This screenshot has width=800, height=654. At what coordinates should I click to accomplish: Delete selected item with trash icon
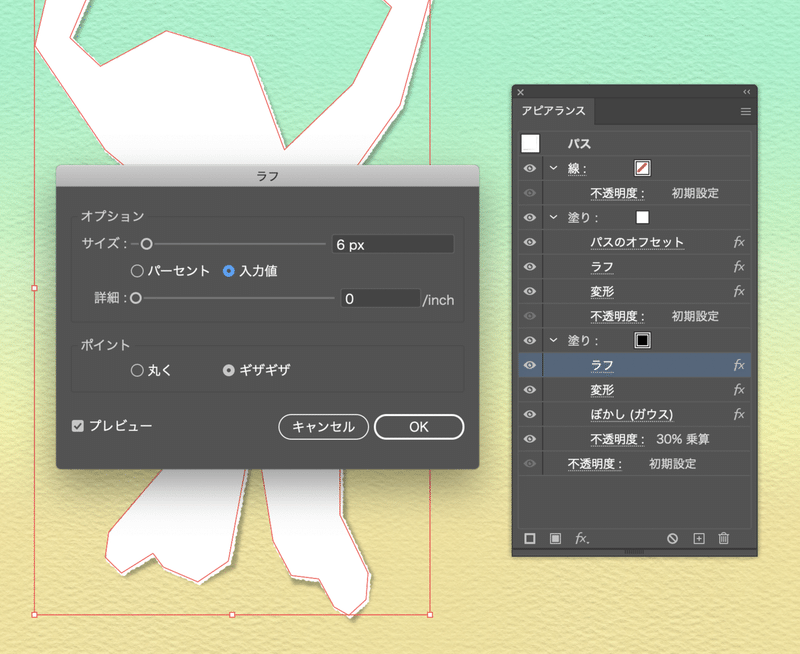coord(724,538)
